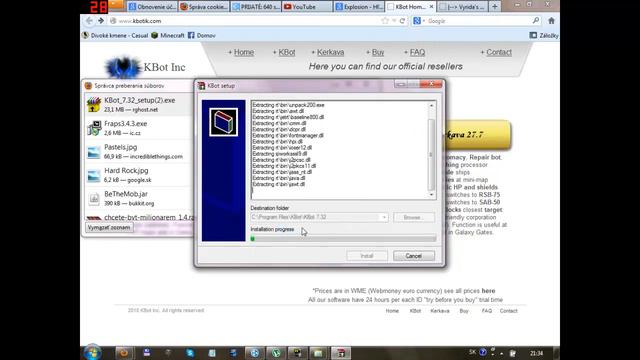Viewport: 640px width, 360px height.
Task: Click the Hard Rock.jpg download thumbnail icon
Action: 94,176
